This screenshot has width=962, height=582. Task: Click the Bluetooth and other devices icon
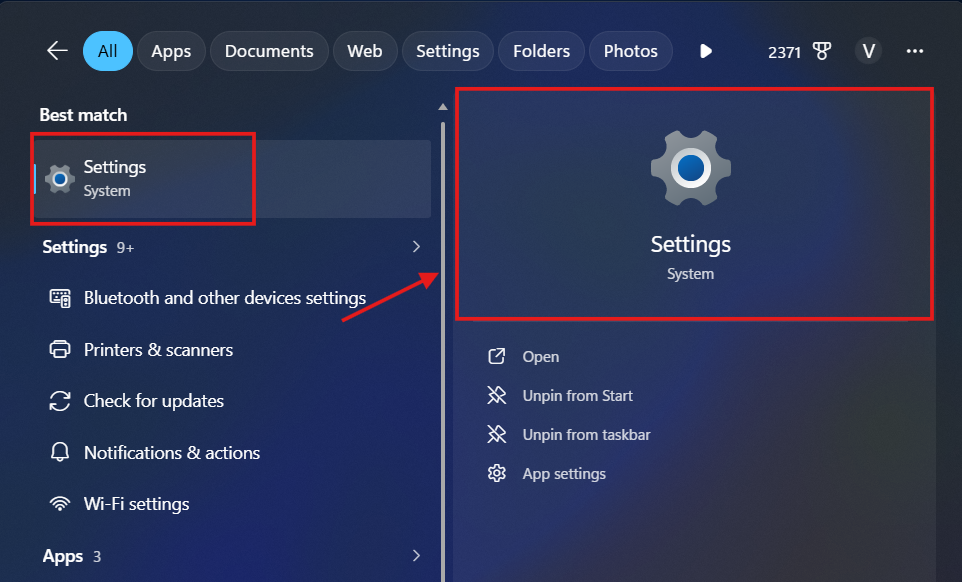pyautogui.click(x=60, y=298)
